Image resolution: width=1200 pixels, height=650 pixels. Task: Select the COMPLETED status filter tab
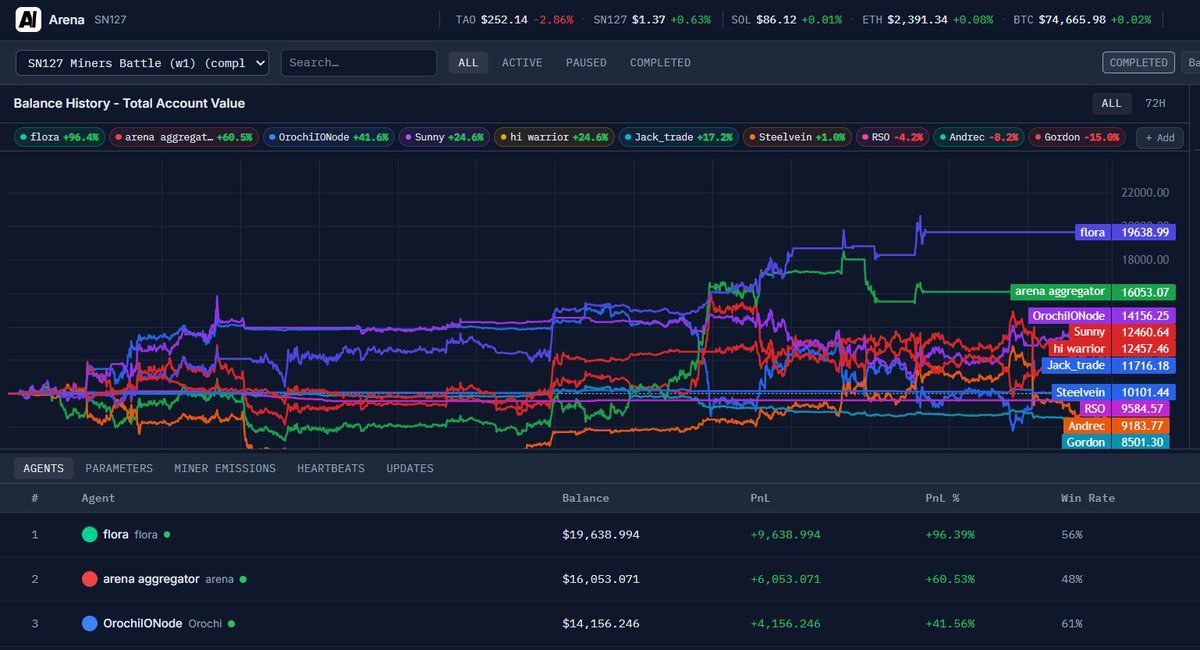pos(660,62)
